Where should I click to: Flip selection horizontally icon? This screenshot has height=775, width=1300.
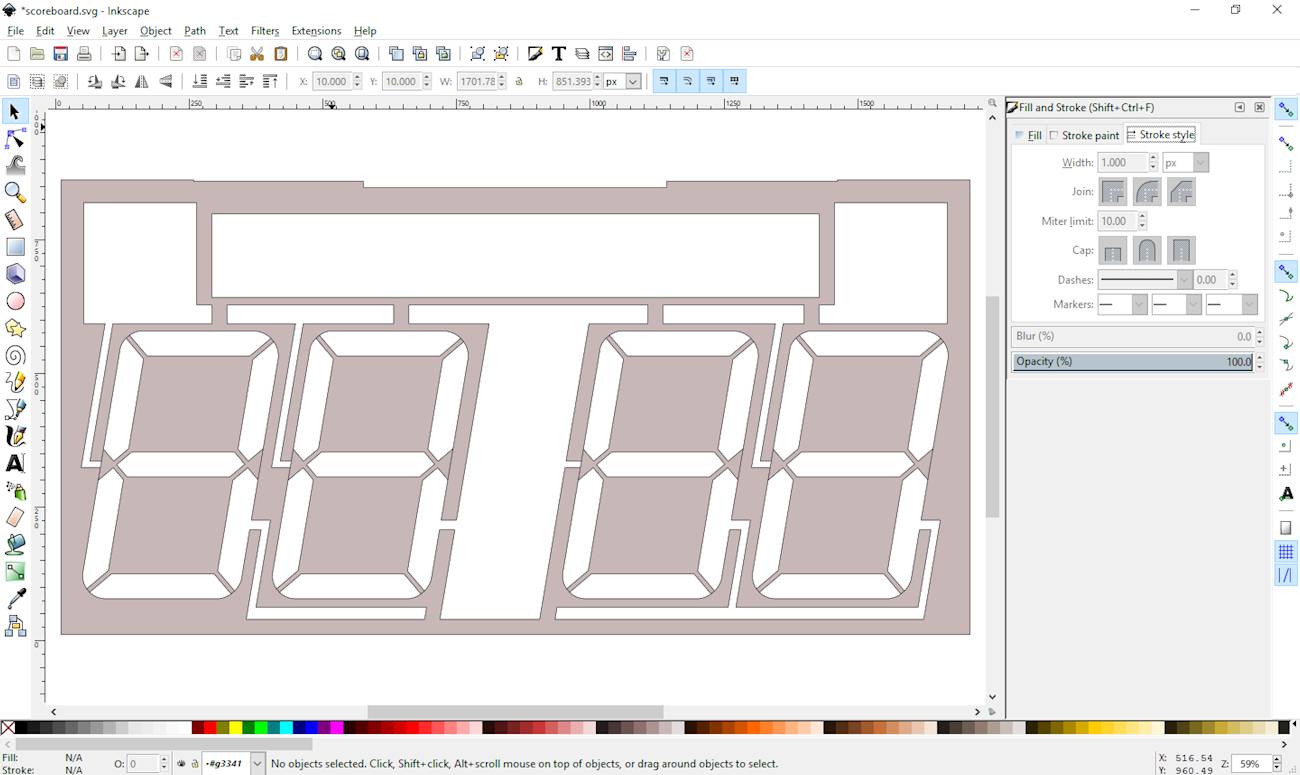142,82
